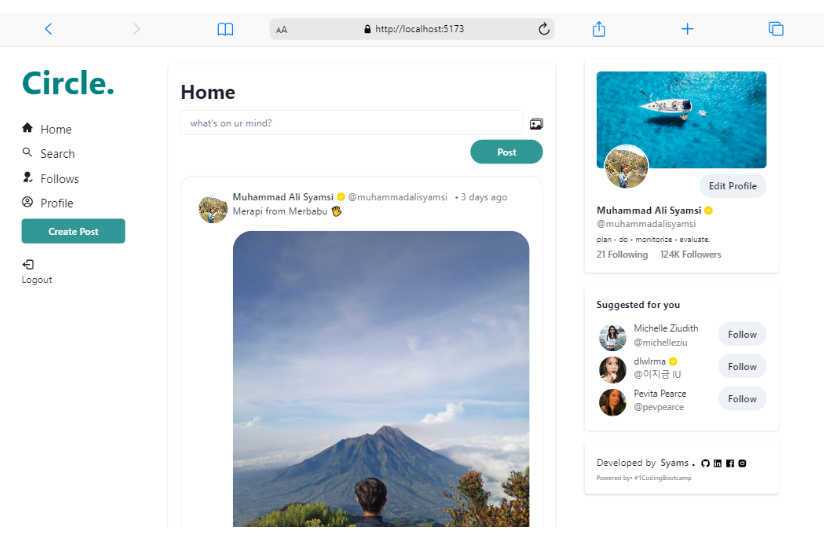Click the image upload icon beside post input
Image resolution: width=824 pixels, height=539 pixels.
coord(536,124)
